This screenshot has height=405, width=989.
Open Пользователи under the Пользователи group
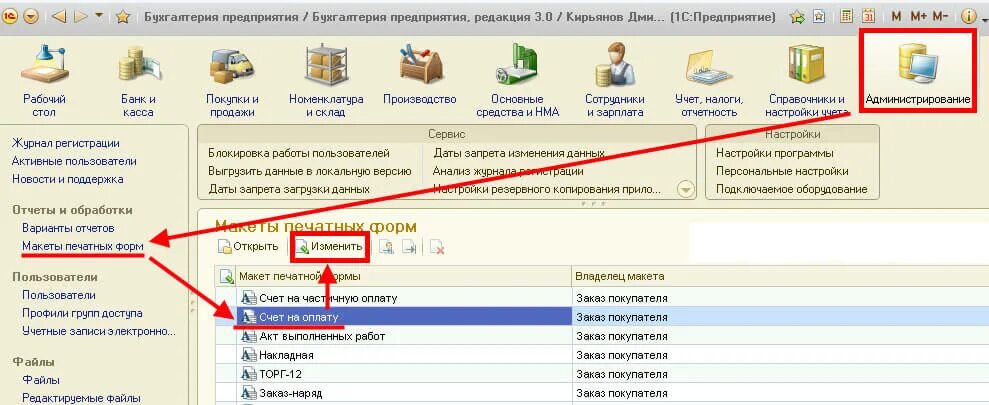(x=59, y=295)
